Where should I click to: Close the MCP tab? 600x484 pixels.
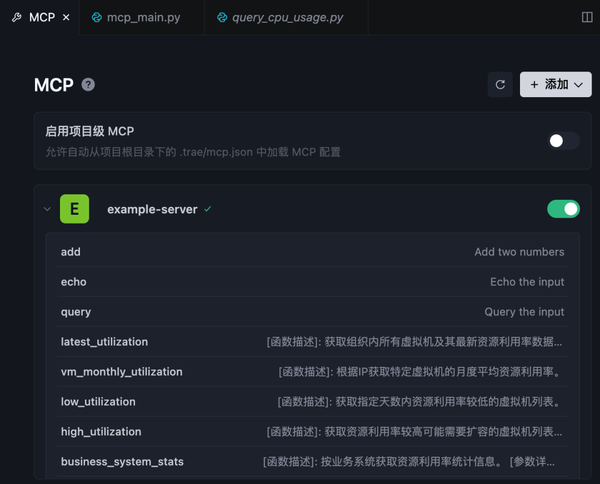click(x=66, y=18)
